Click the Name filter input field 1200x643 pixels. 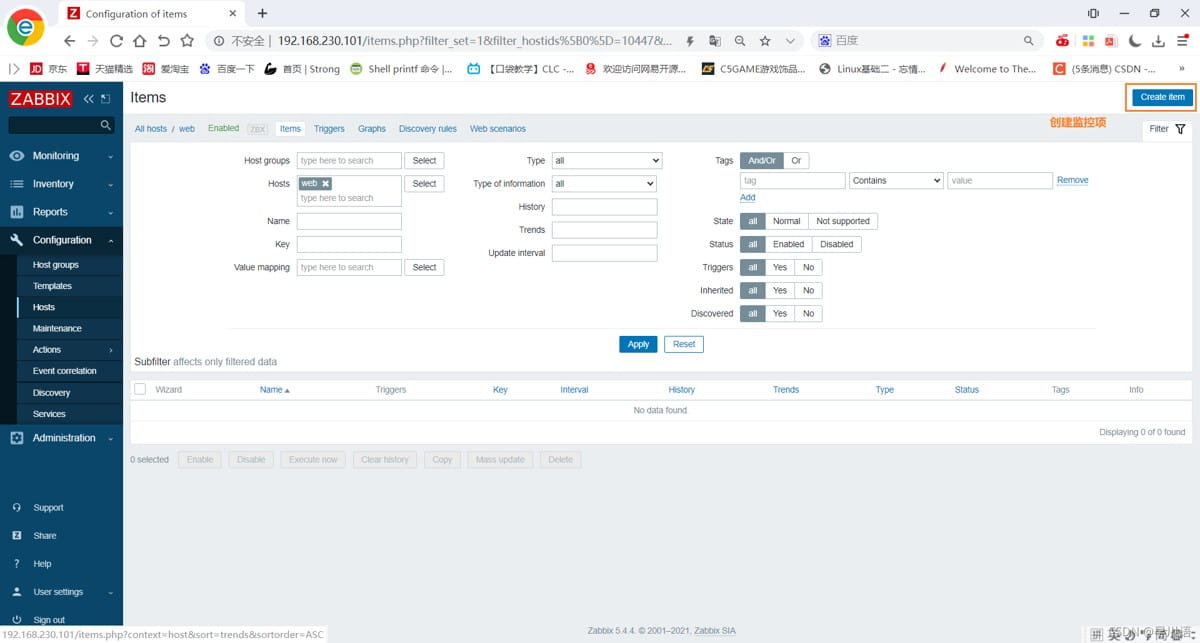click(x=349, y=221)
